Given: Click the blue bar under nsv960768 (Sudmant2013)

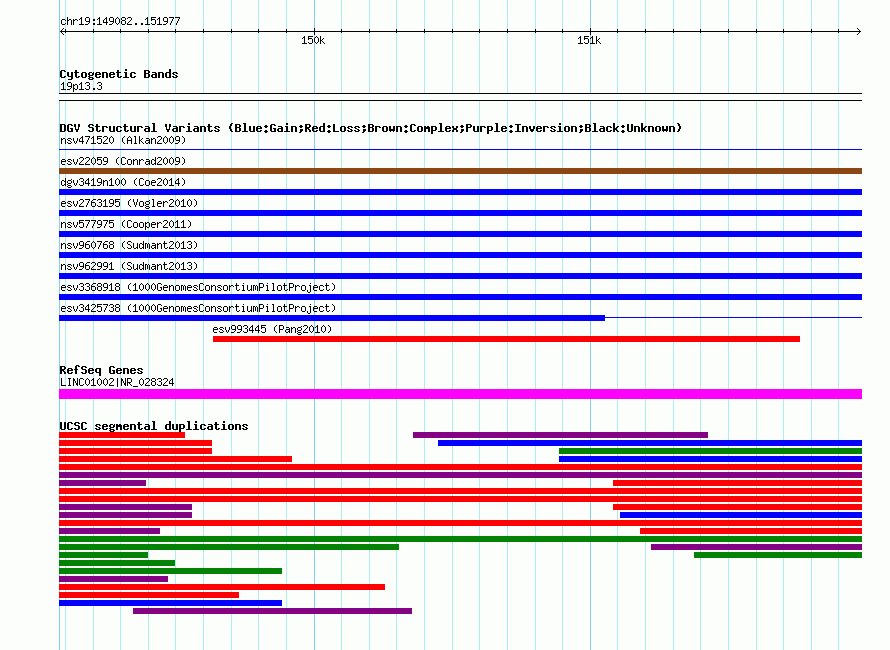Looking at the screenshot, I should click(x=460, y=255).
